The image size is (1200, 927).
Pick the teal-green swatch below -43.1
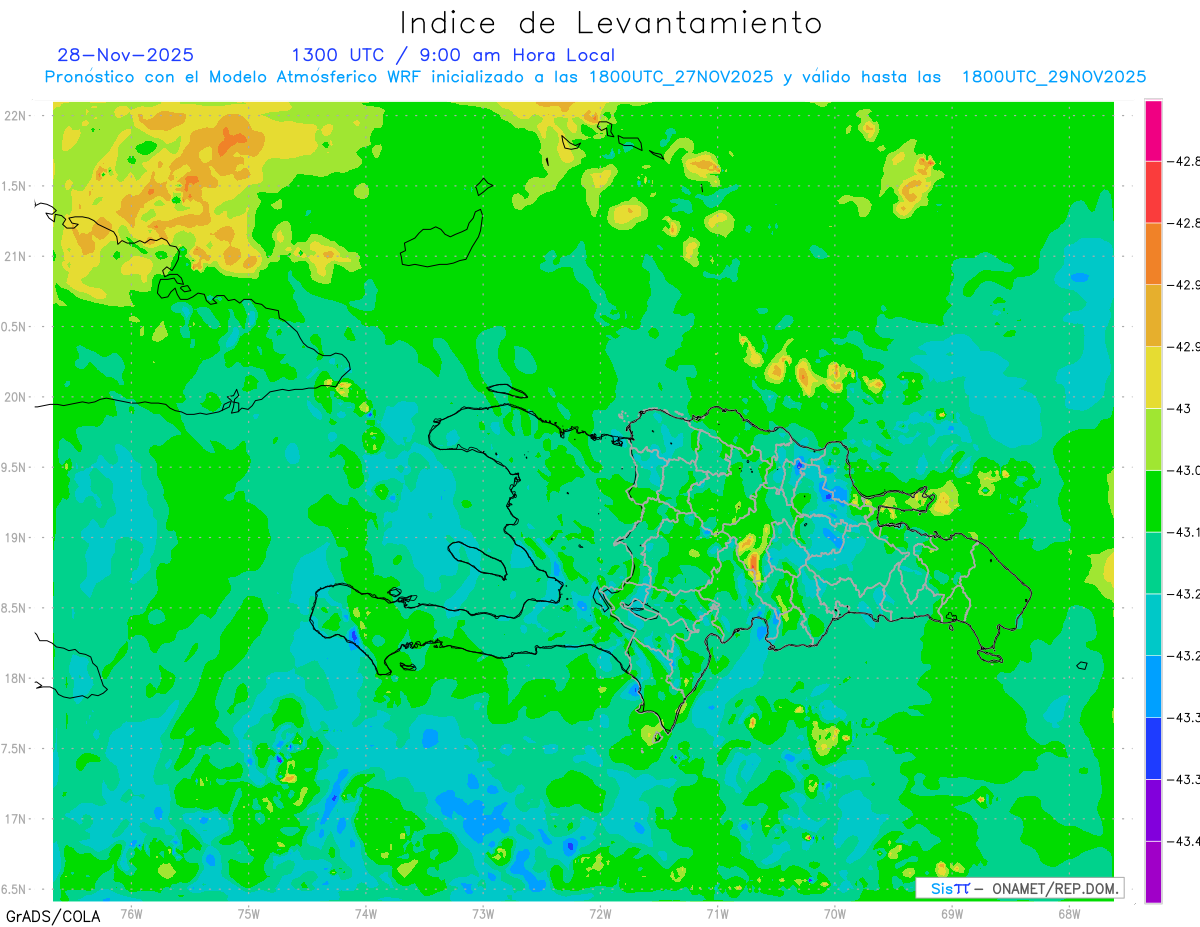click(x=1153, y=563)
